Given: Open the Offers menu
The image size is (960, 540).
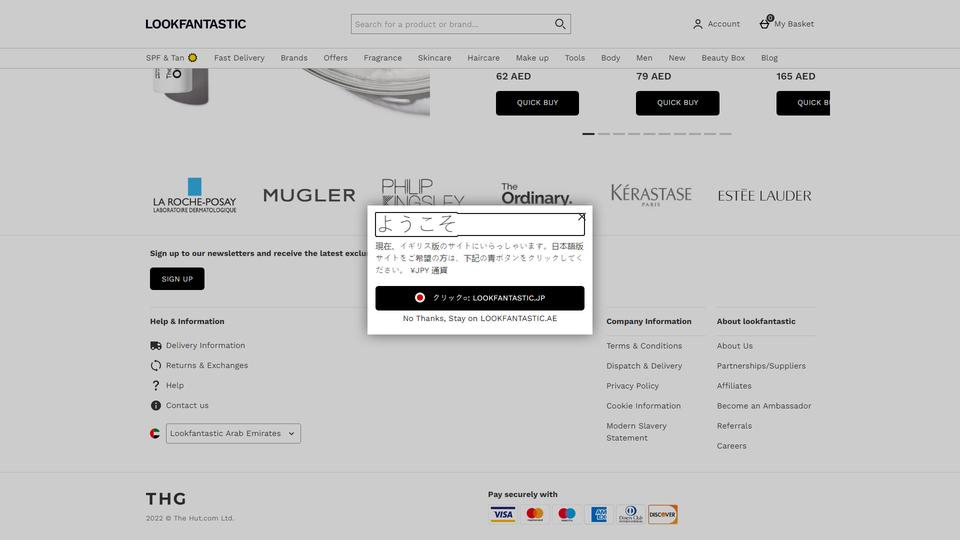Looking at the screenshot, I should (x=336, y=58).
